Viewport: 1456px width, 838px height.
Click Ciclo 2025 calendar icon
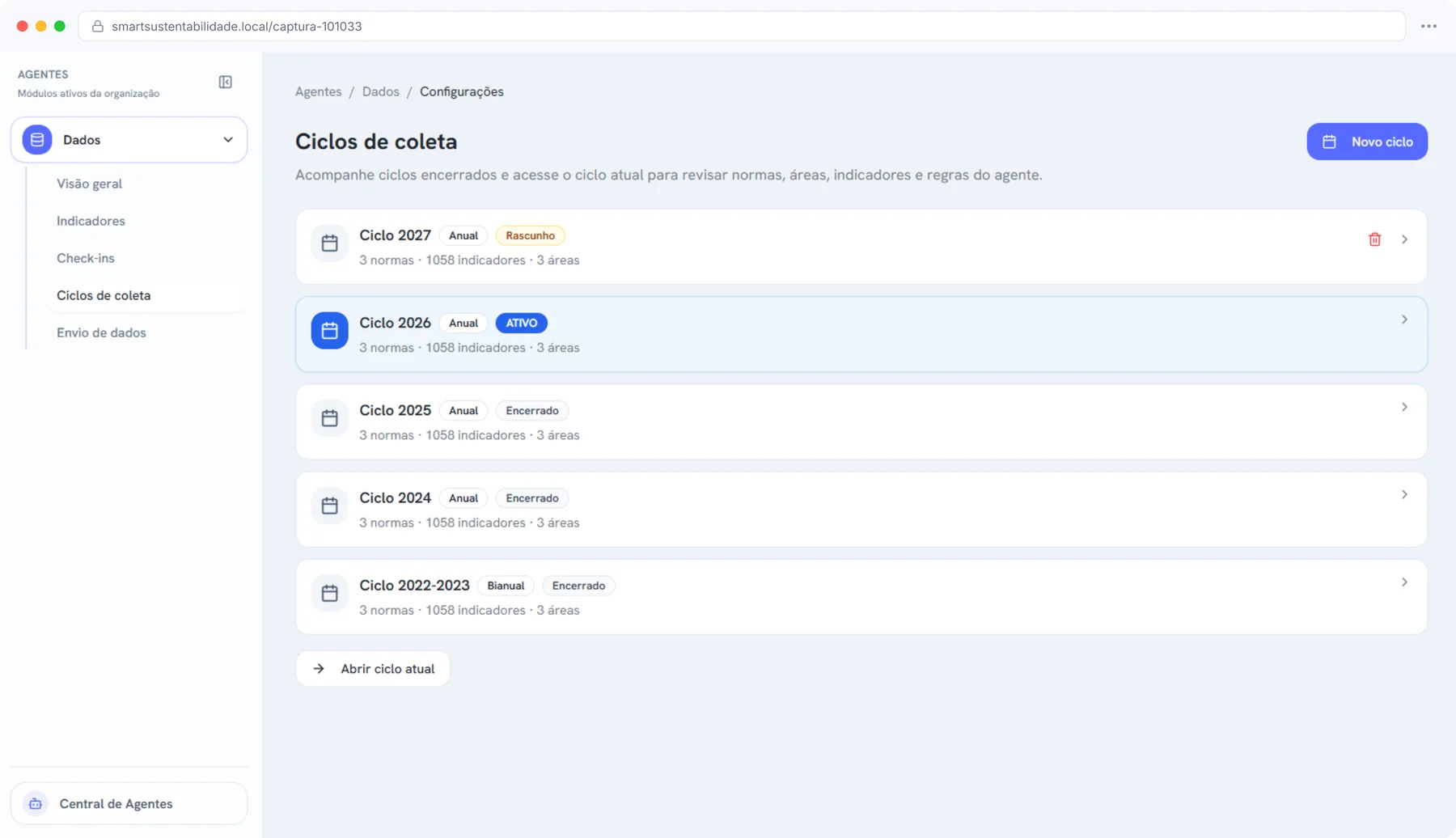tap(329, 417)
